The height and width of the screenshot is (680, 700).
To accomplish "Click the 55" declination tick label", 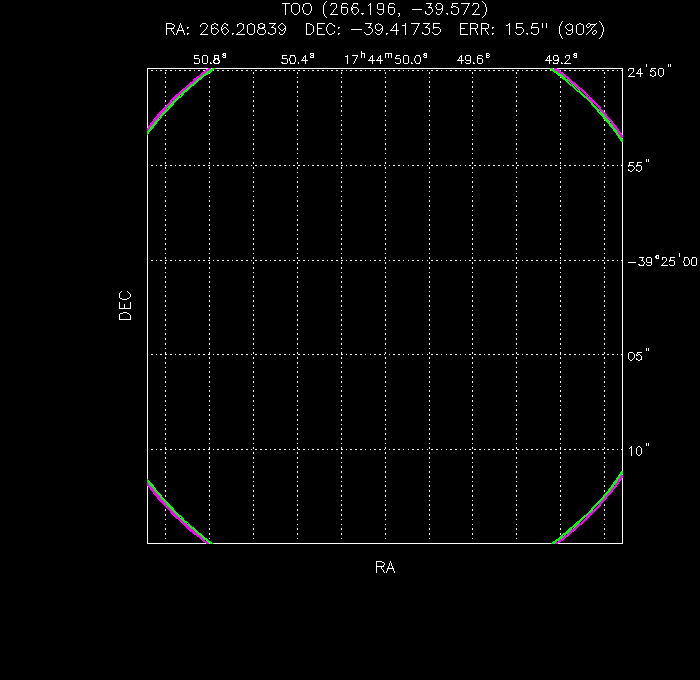I will tap(638, 167).
